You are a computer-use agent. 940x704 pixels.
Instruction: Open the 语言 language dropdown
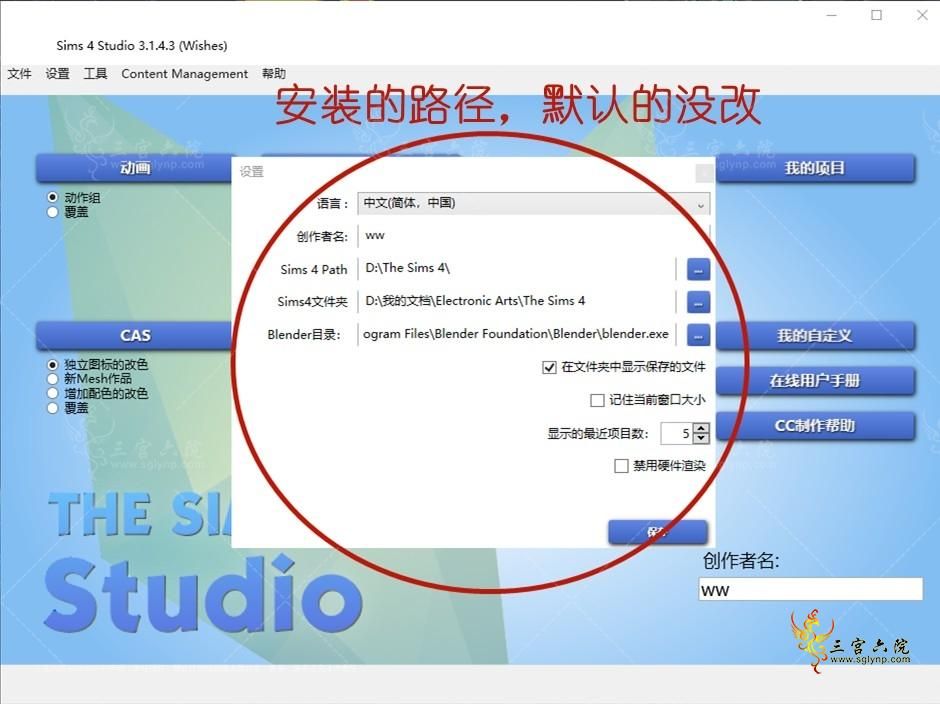click(534, 203)
